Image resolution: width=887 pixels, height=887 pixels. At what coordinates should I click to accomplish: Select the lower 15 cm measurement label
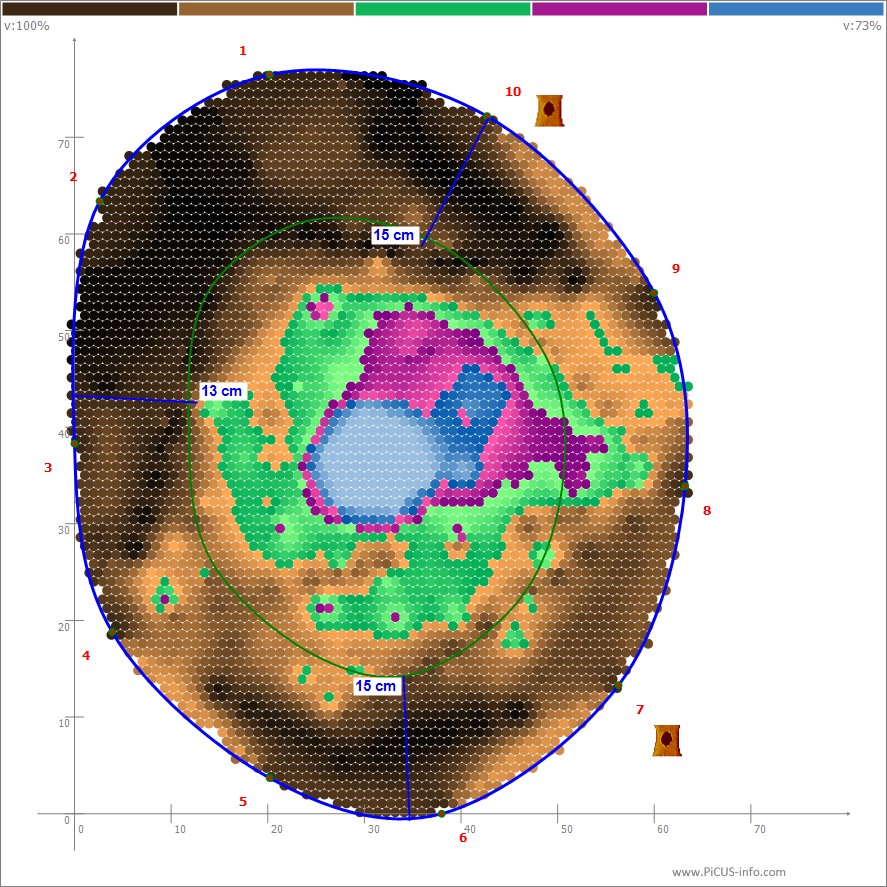coord(376,686)
